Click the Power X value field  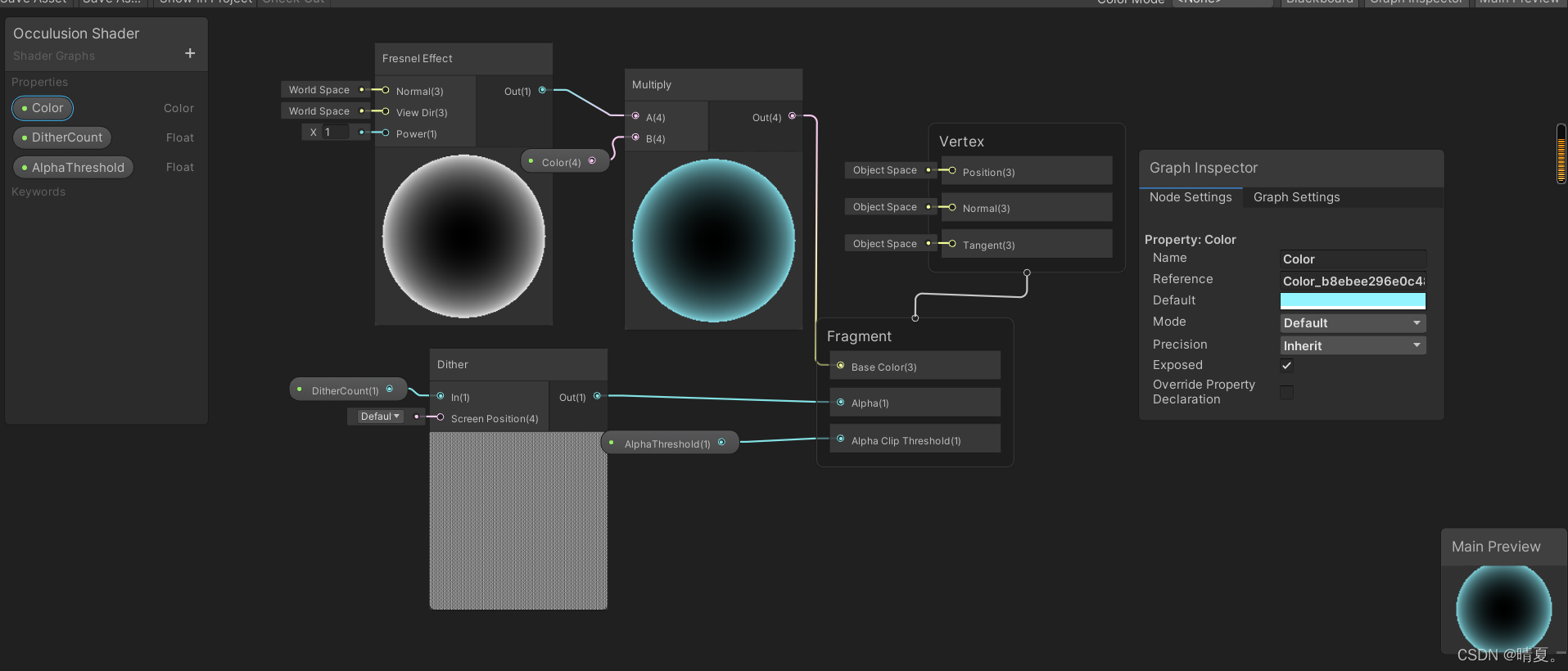point(337,132)
